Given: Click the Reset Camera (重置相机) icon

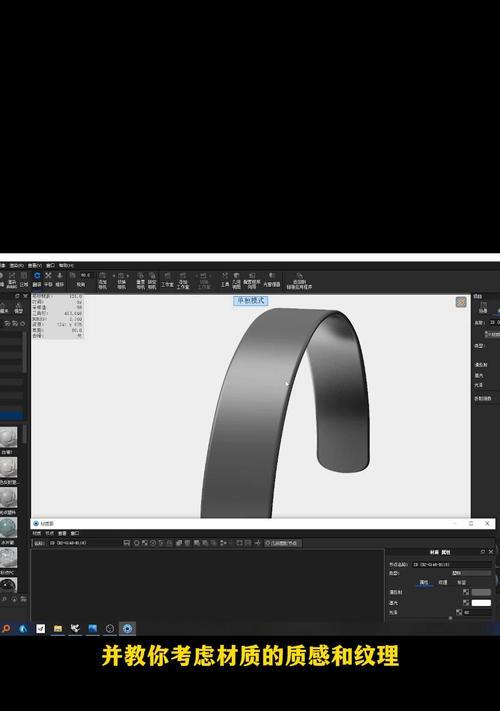Looking at the screenshot, I should click(x=141, y=281).
